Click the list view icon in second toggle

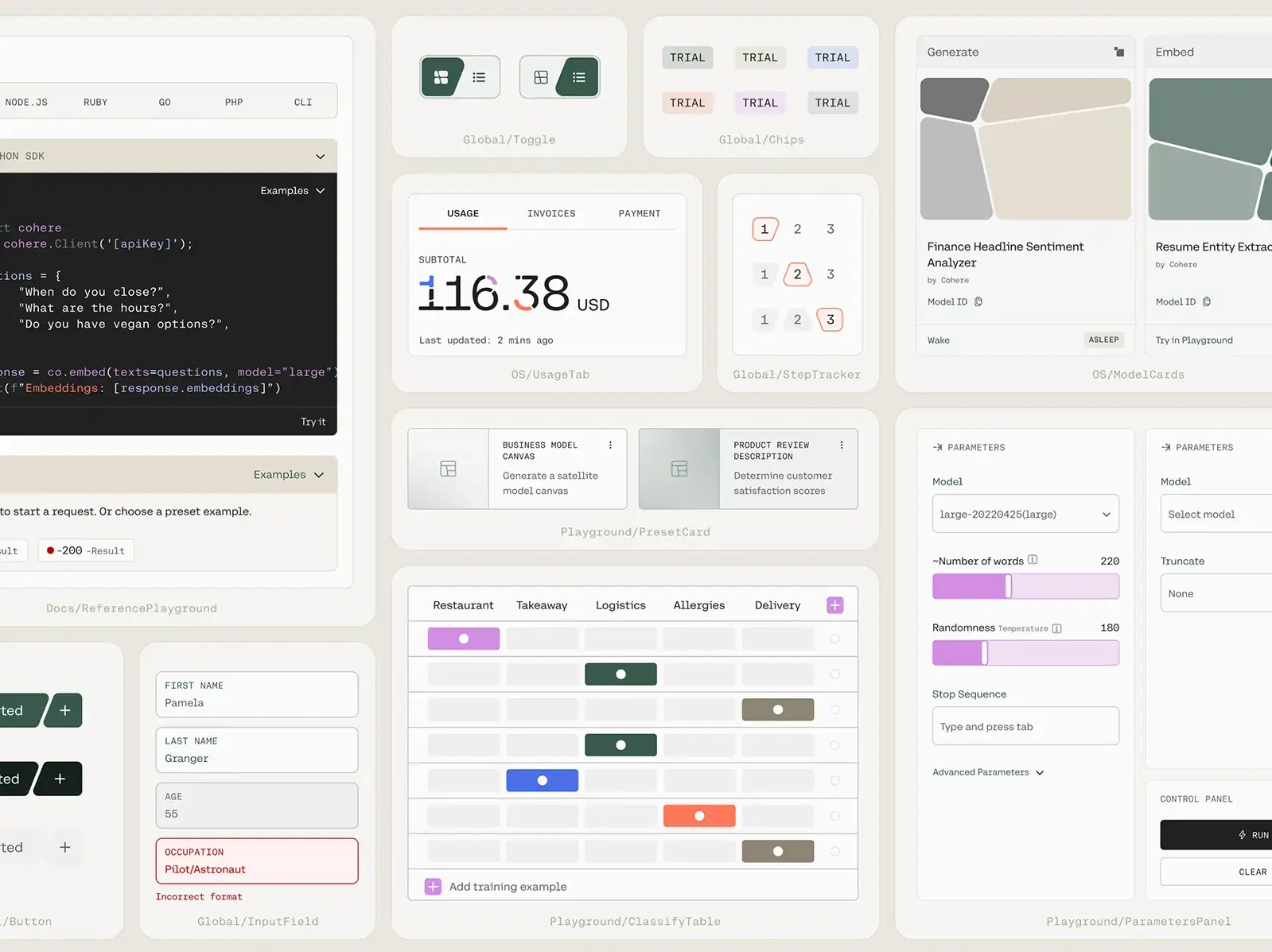(578, 77)
